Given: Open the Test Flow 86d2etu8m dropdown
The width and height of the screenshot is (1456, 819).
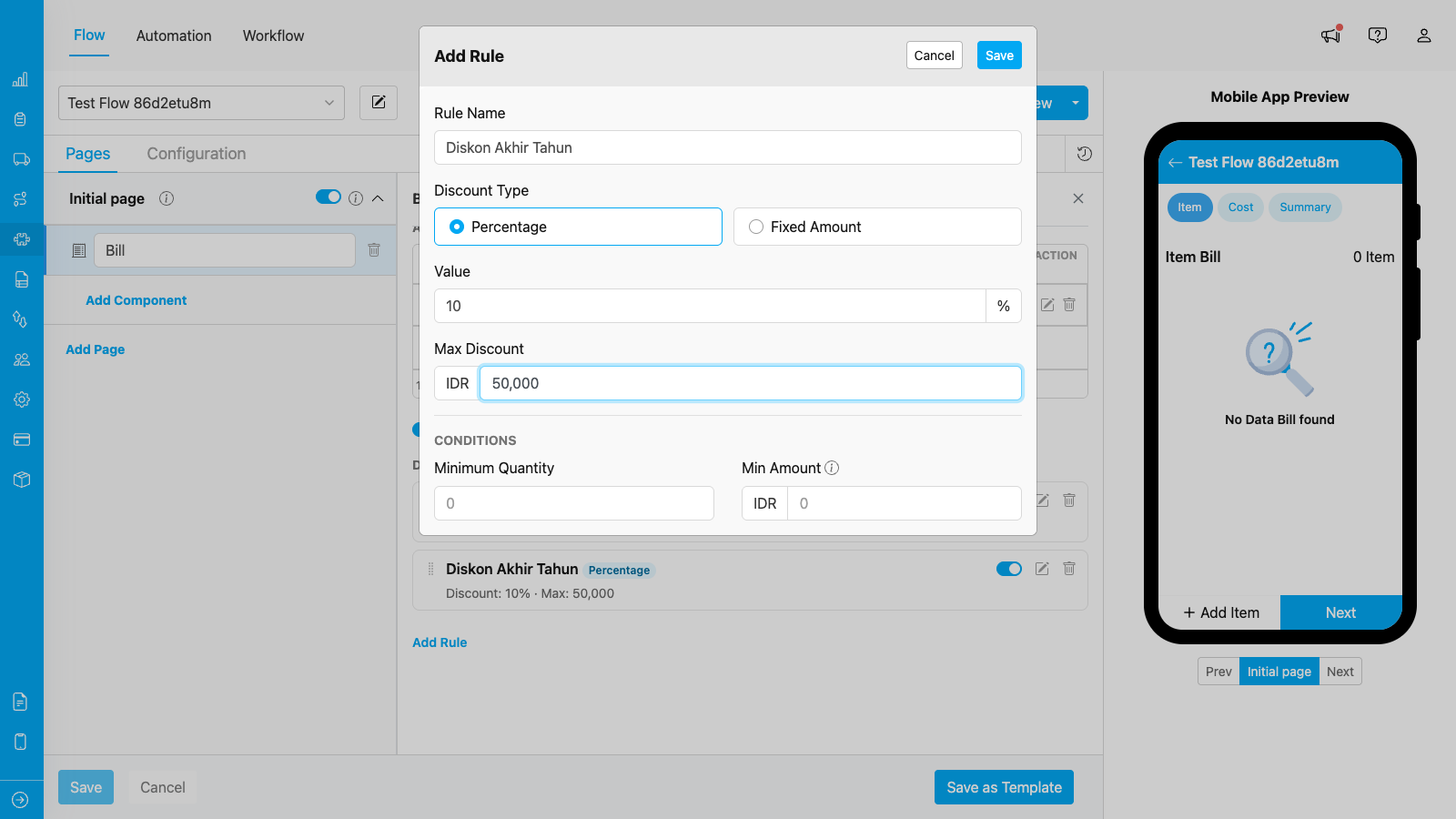Looking at the screenshot, I should point(201,103).
